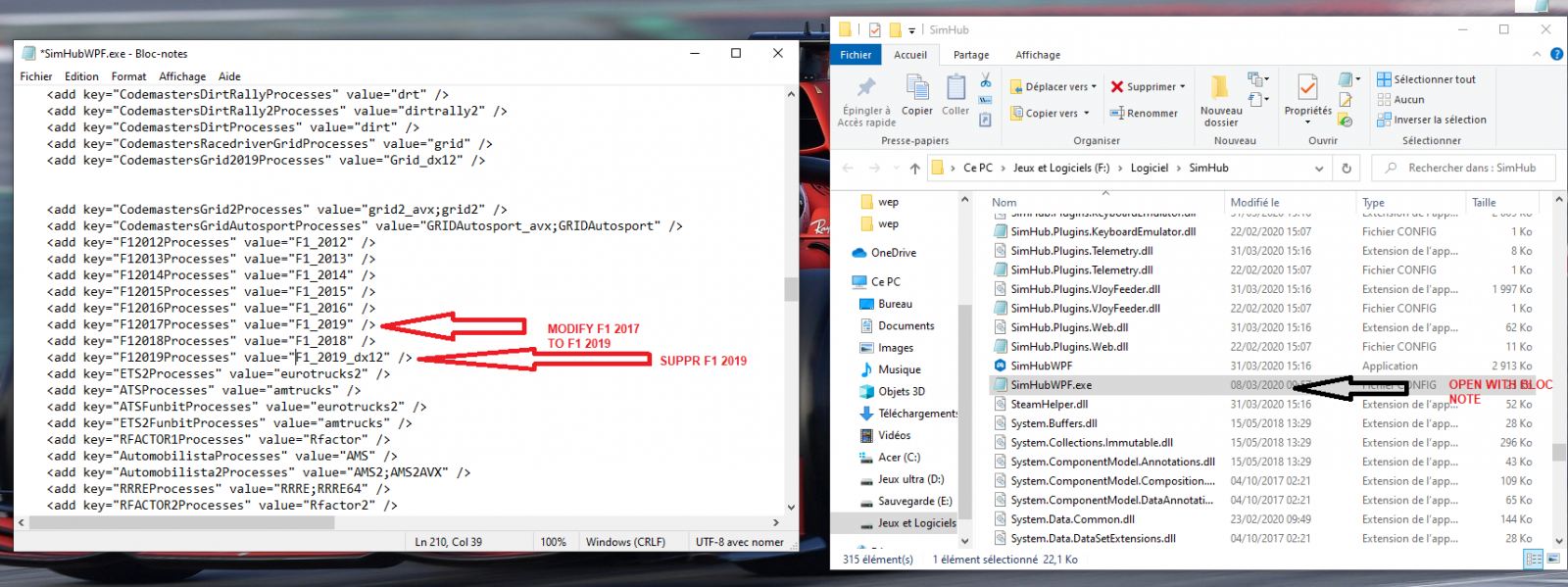
Task: Open the Accès rapide dropdown under new item
Action: pyautogui.click(x=1258, y=99)
